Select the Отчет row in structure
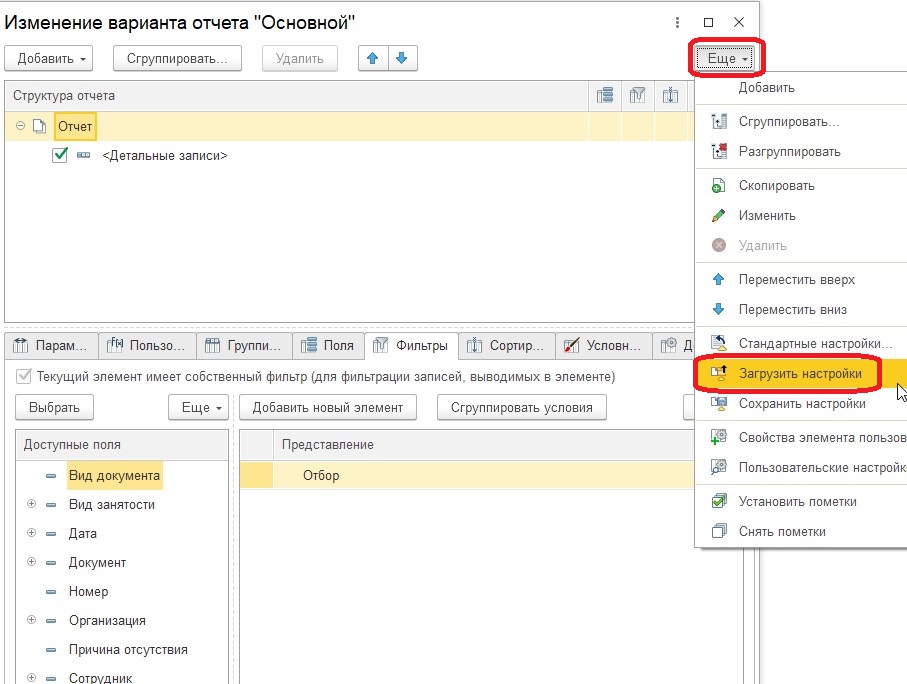This screenshot has width=907, height=684. click(349, 126)
